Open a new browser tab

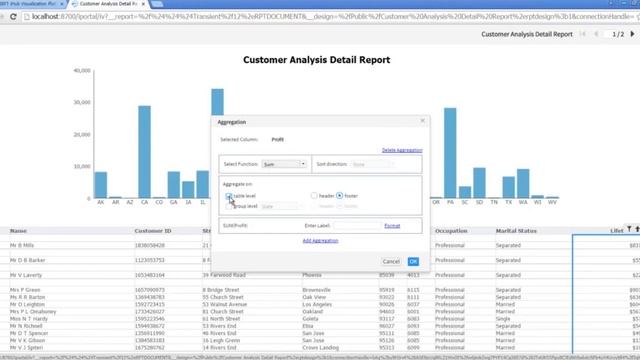(x=157, y=4)
